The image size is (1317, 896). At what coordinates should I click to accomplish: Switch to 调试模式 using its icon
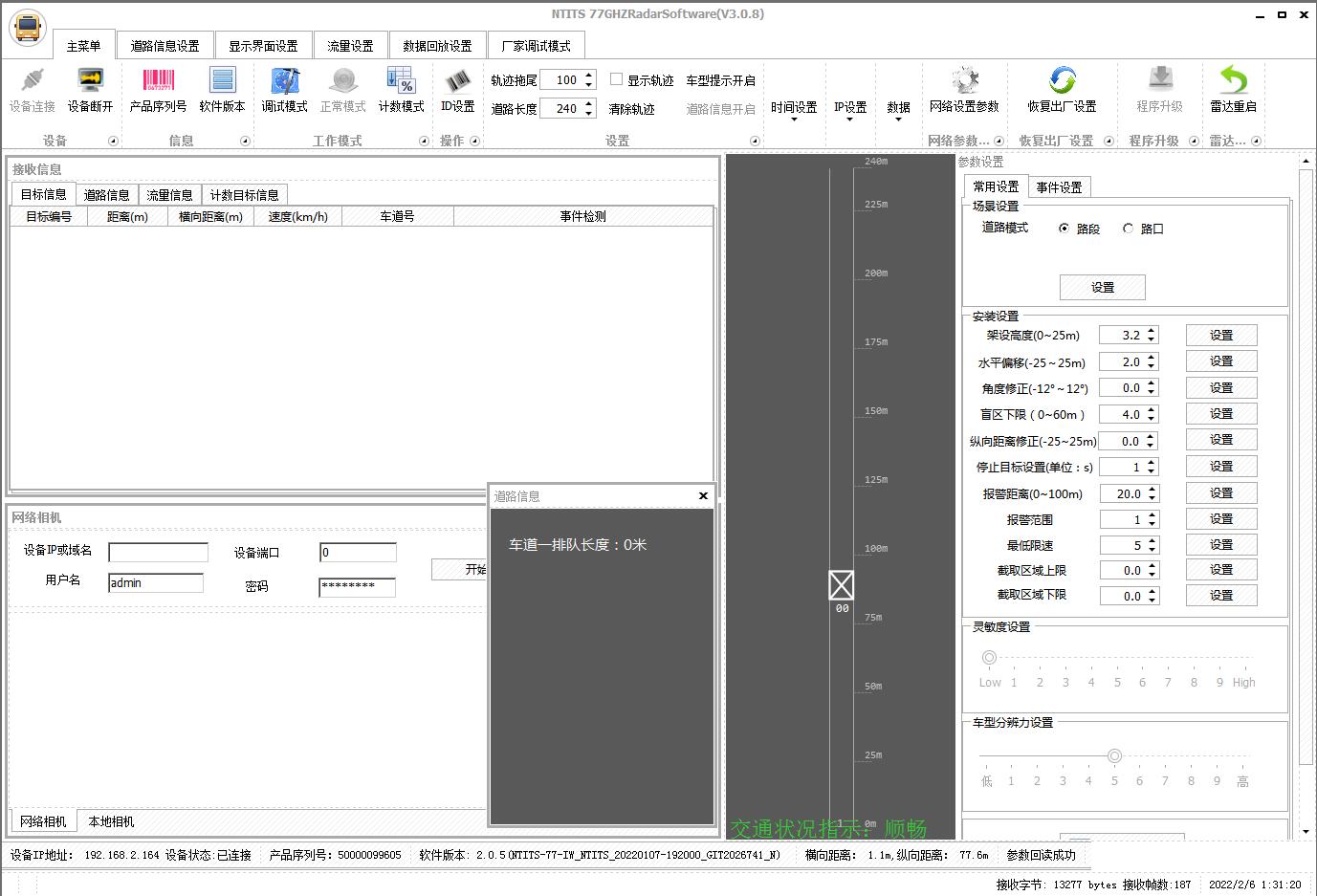point(285,80)
